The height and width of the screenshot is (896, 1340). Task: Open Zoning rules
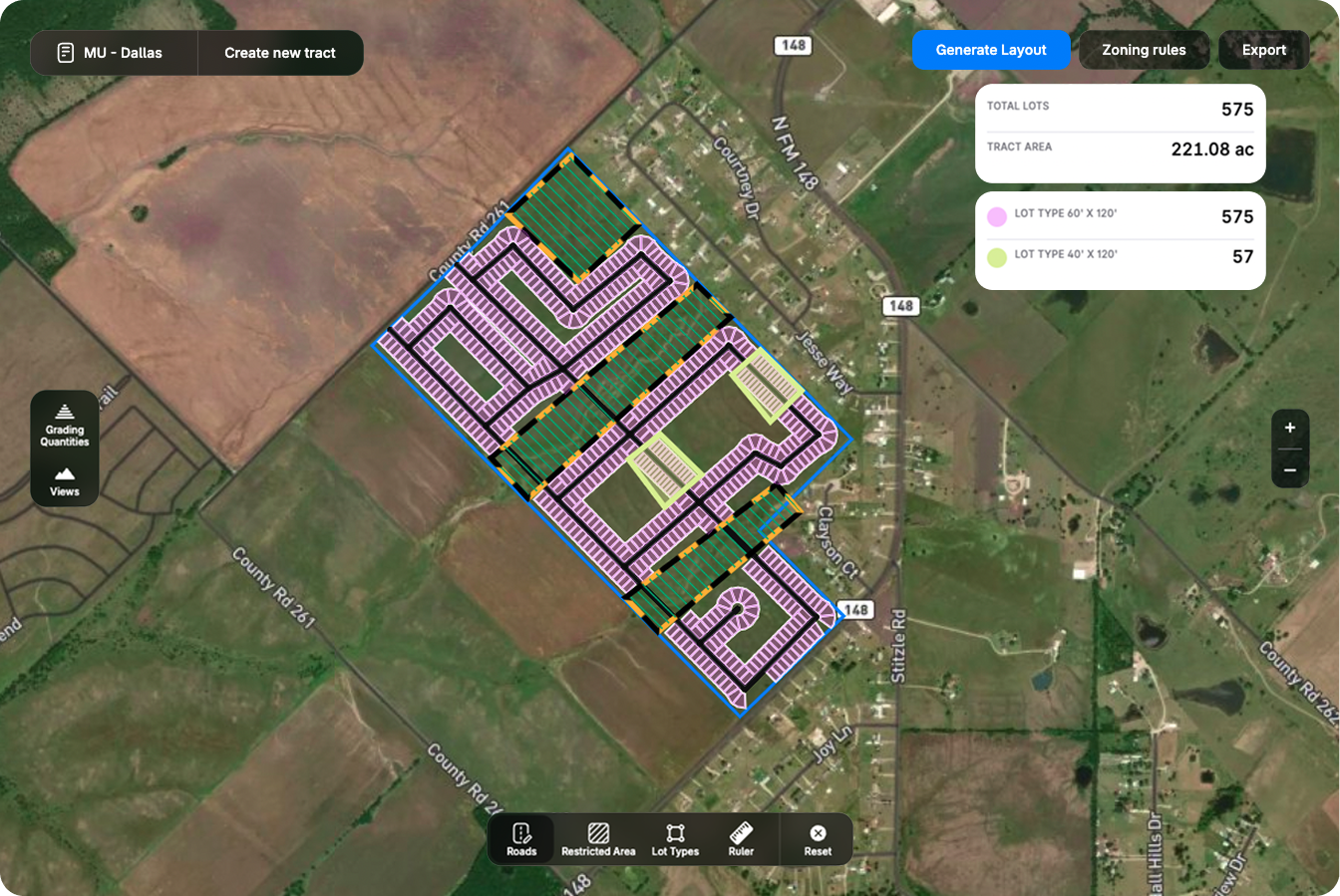(x=1144, y=50)
